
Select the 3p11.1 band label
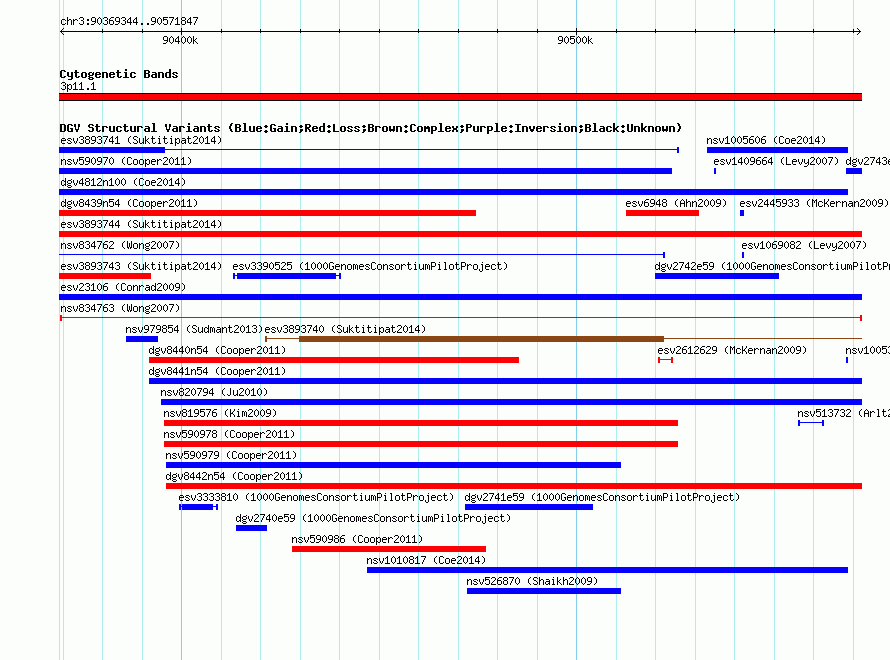(x=78, y=86)
